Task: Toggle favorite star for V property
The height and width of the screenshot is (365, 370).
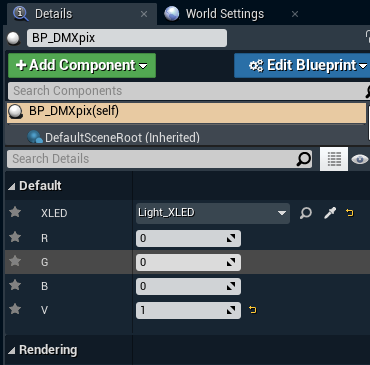Action: coord(15,309)
